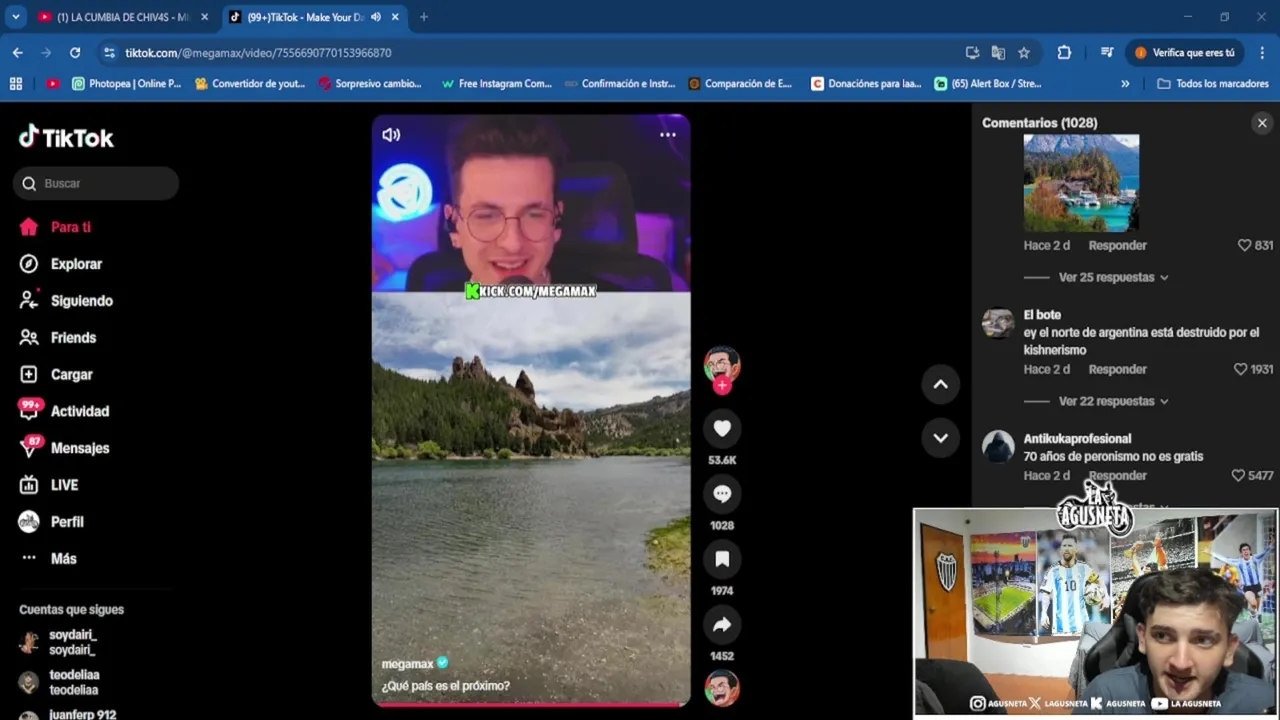Reply to El bote comment
Viewport: 1280px width, 720px height.
coord(1117,369)
